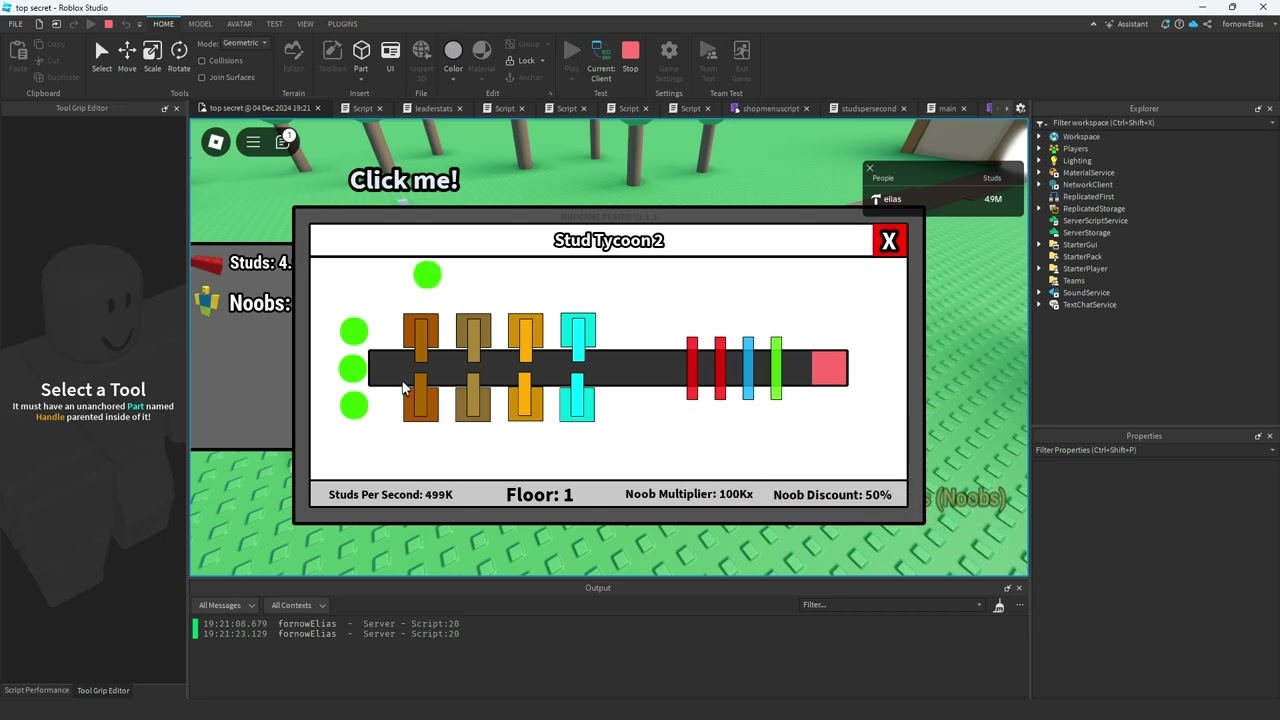Enable the Join Surfaces checkbox

[x=202, y=77]
